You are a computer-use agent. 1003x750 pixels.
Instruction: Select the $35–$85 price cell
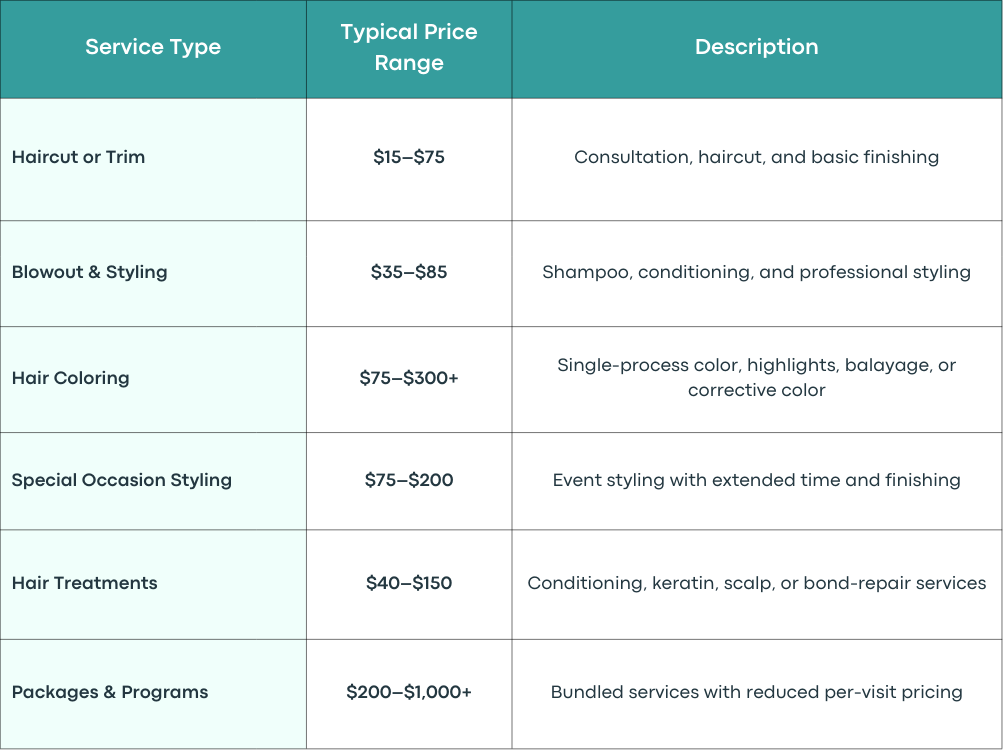pyautogui.click(x=409, y=272)
